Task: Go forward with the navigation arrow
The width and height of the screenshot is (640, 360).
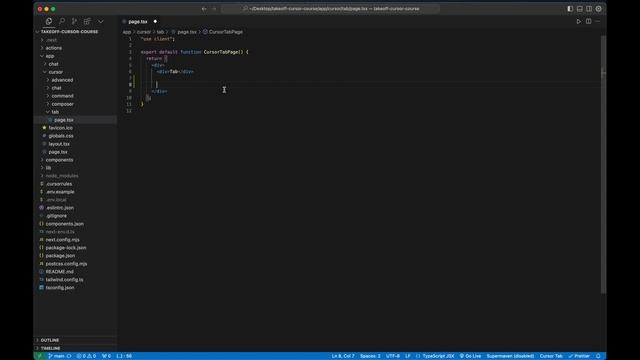Action: tap(214, 9)
